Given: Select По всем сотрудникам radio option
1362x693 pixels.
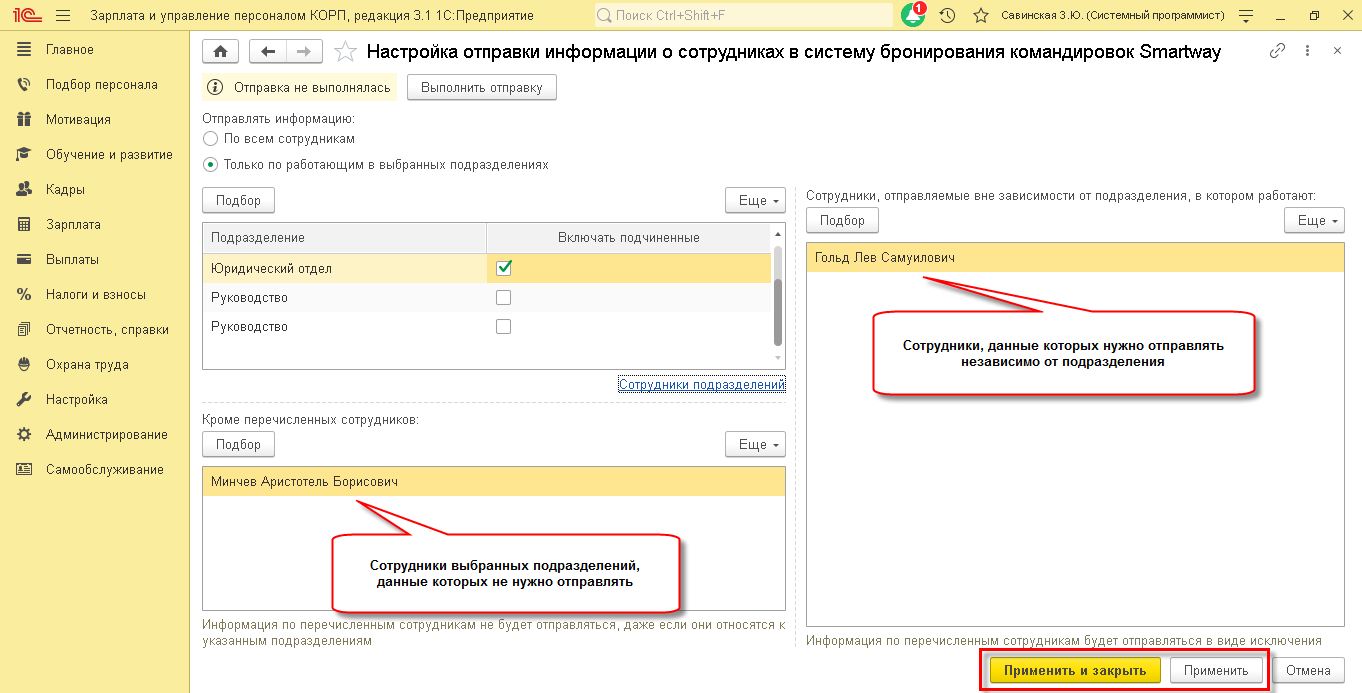Looking at the screenshot, I should (210, 139).
